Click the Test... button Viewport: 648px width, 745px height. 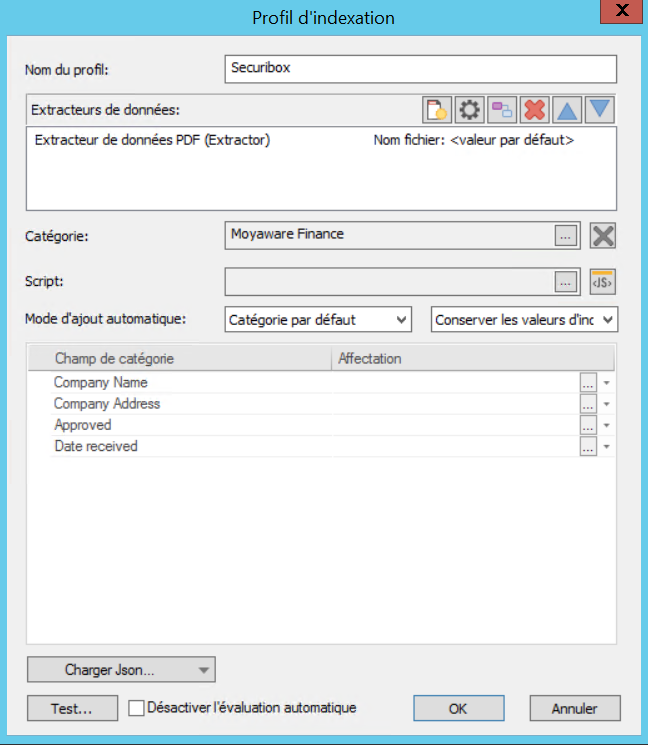(72, 708)
